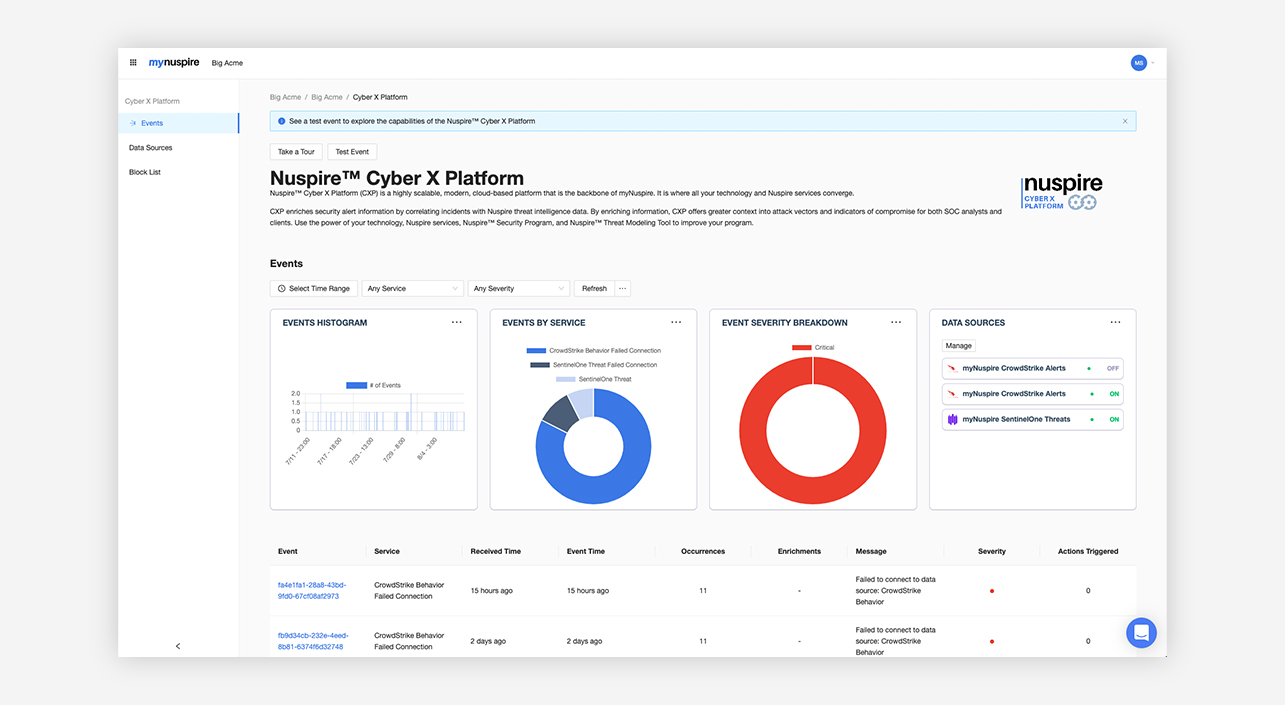Click green status dot on SentinelOne Threats row
Viewport: 1285px width, 705px height.
[1092, 420]
